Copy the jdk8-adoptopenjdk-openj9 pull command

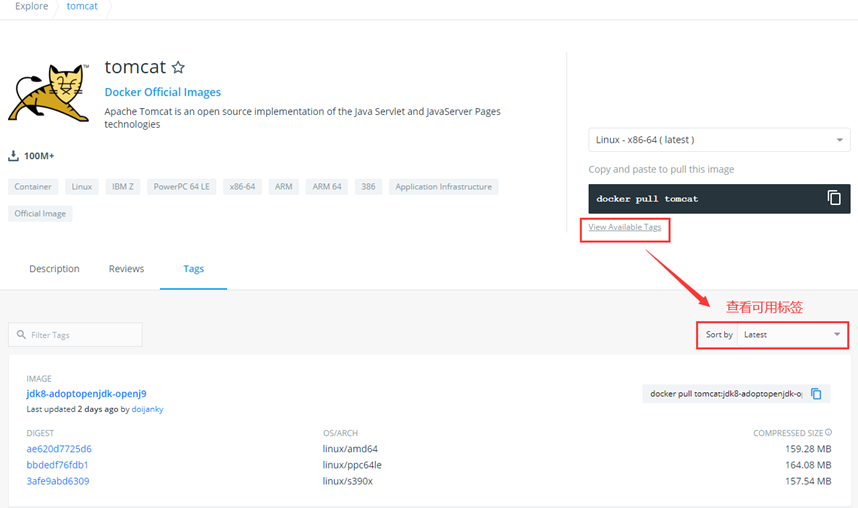tap(816, 394)
